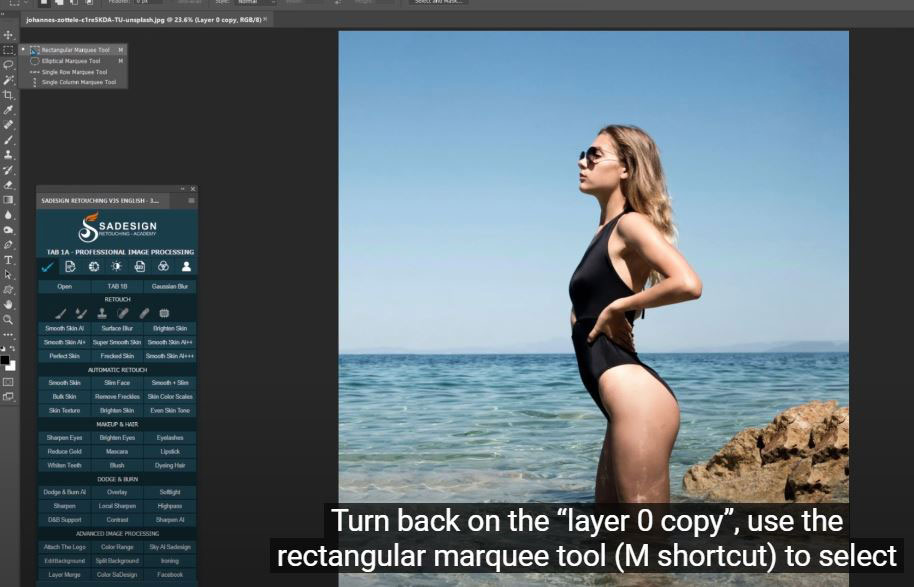This screenshot has height=587, width=914.
Task: Choose Elliptical Marquee Tool from the flyout
Action: pos(71,61)
